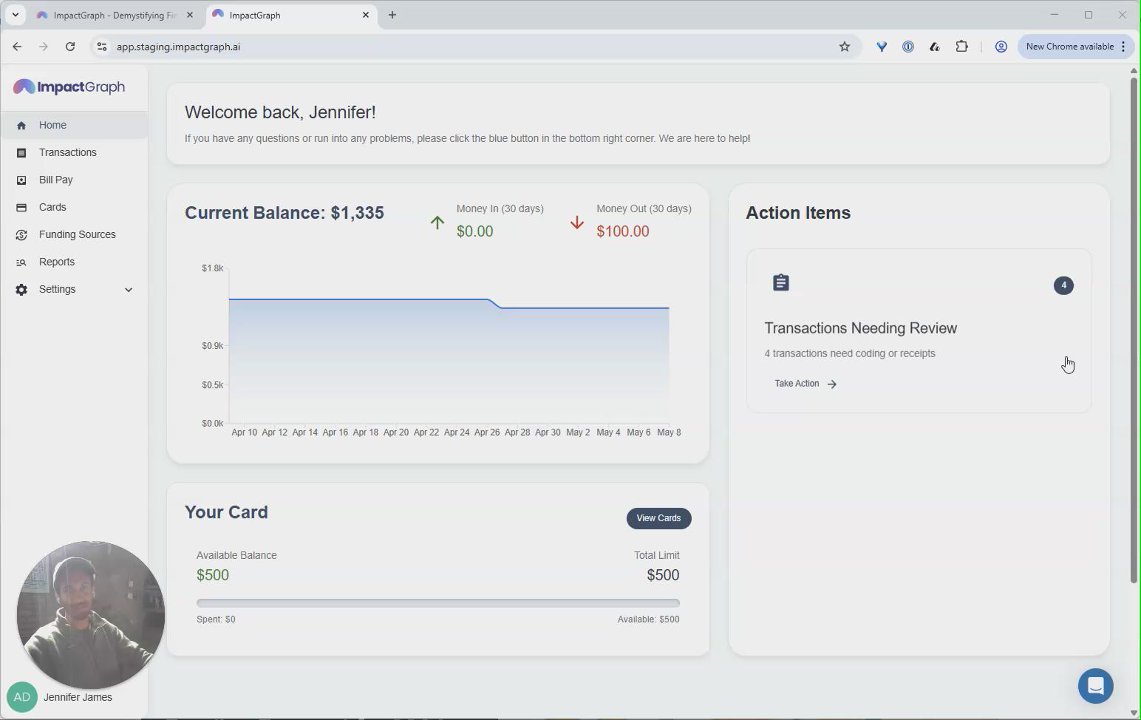
Task: Click the Take Action link
Action: 805,384
